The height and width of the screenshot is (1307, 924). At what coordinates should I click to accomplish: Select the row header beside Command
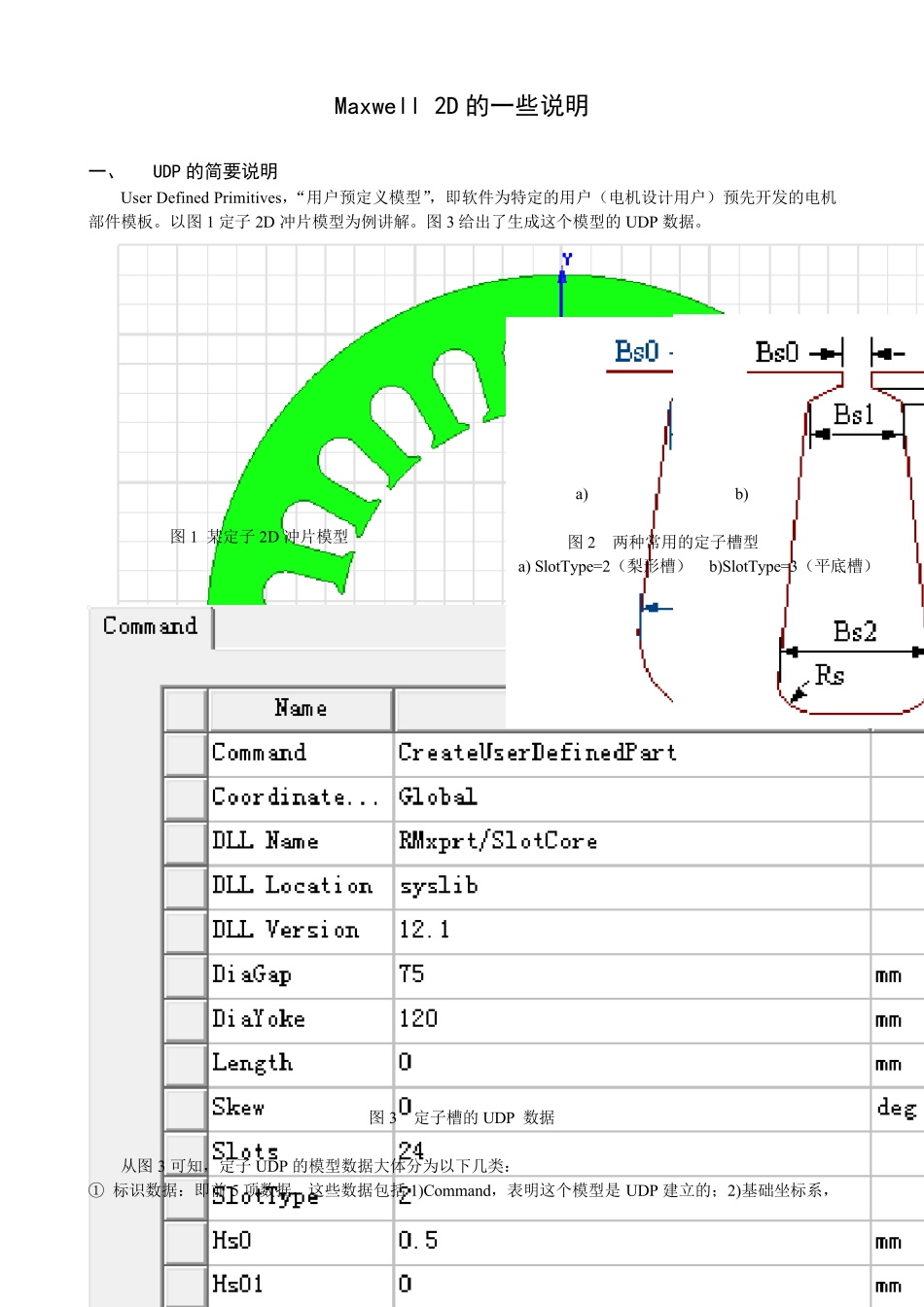185,754
